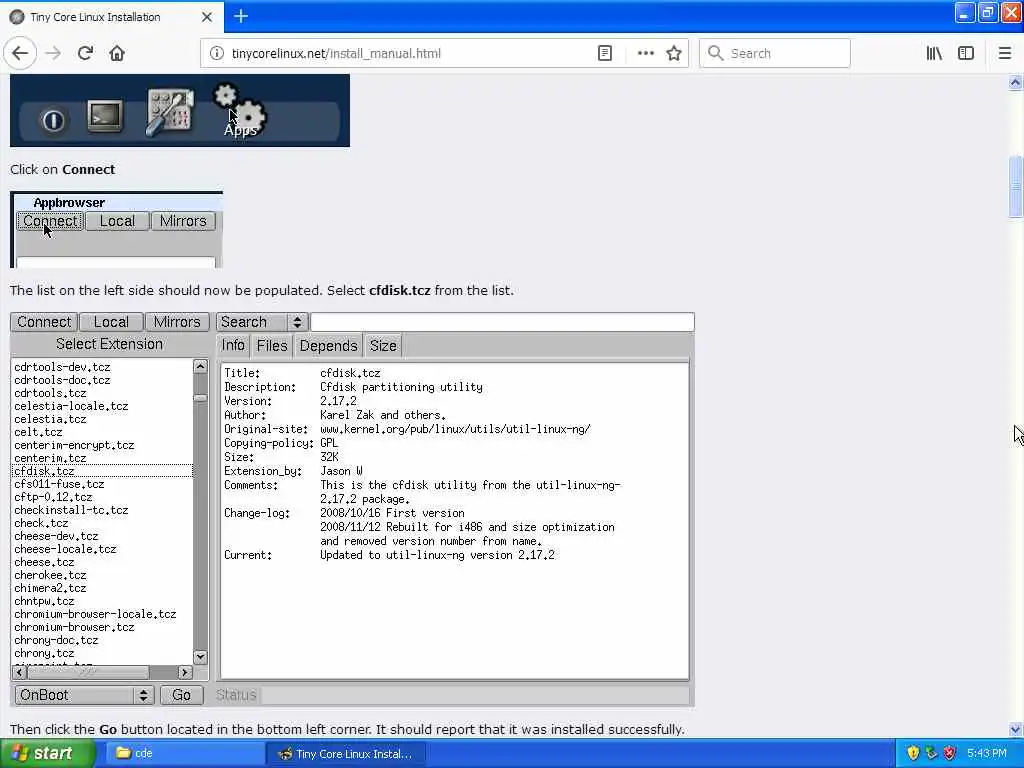
Task: Click the control panel tools icon in dock image
Action: click(169, 112)
